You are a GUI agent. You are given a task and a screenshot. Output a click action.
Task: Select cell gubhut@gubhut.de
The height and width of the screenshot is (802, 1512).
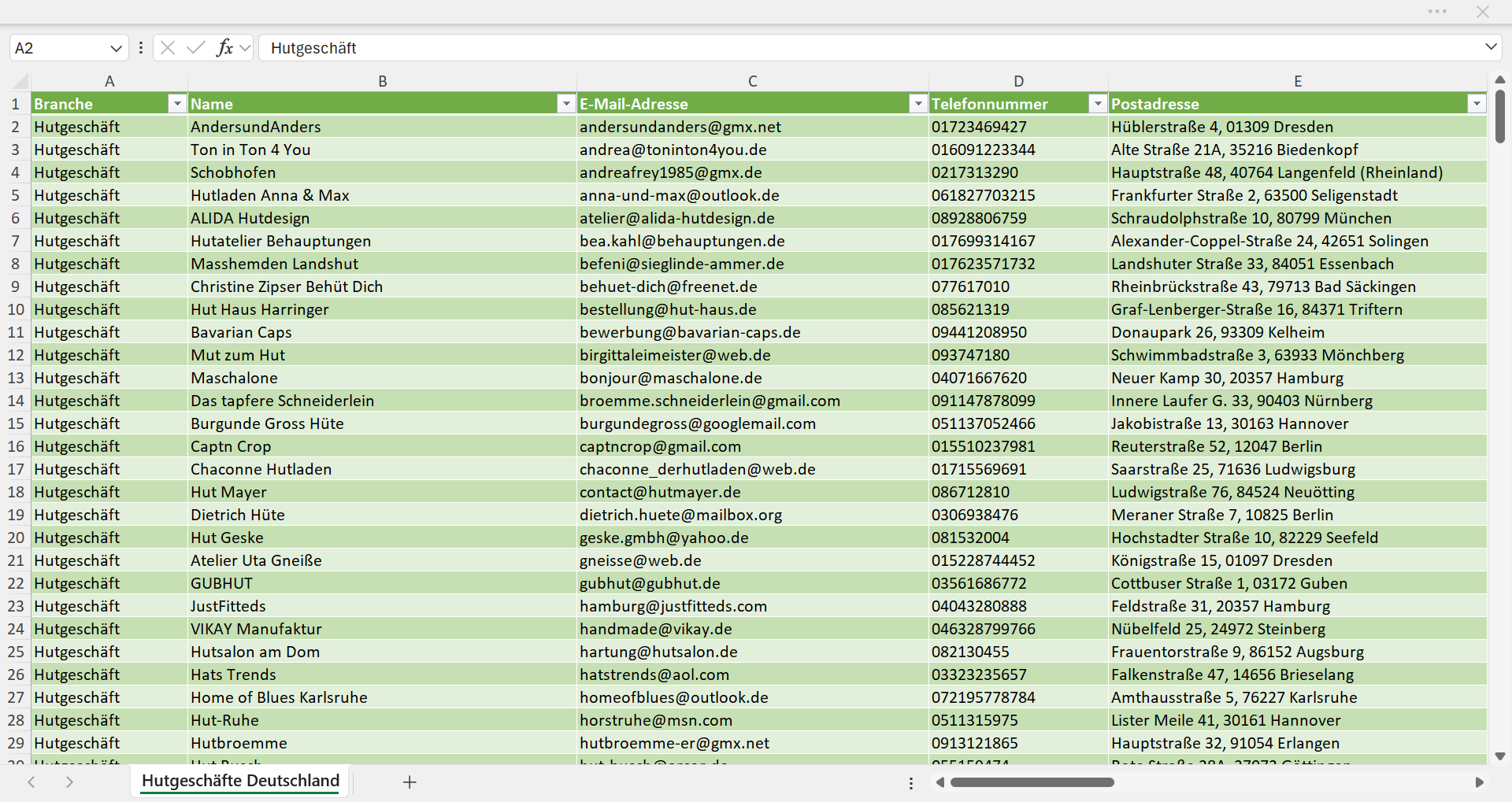pos(753,583)
